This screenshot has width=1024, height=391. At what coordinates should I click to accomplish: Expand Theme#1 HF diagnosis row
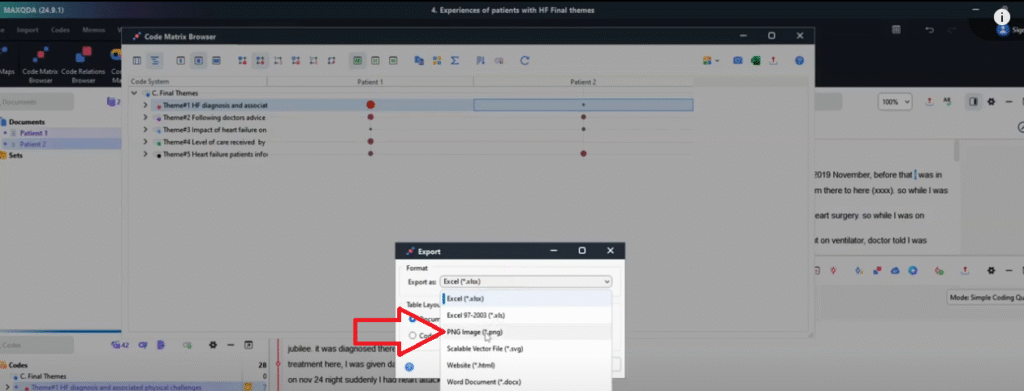(146, 105)
